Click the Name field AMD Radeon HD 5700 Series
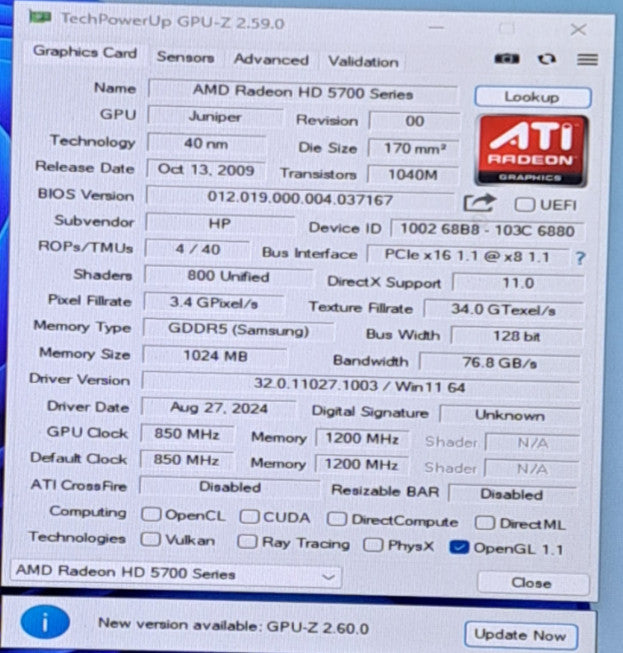This screenshot has width=623, height=653. [x=303, y=92]
